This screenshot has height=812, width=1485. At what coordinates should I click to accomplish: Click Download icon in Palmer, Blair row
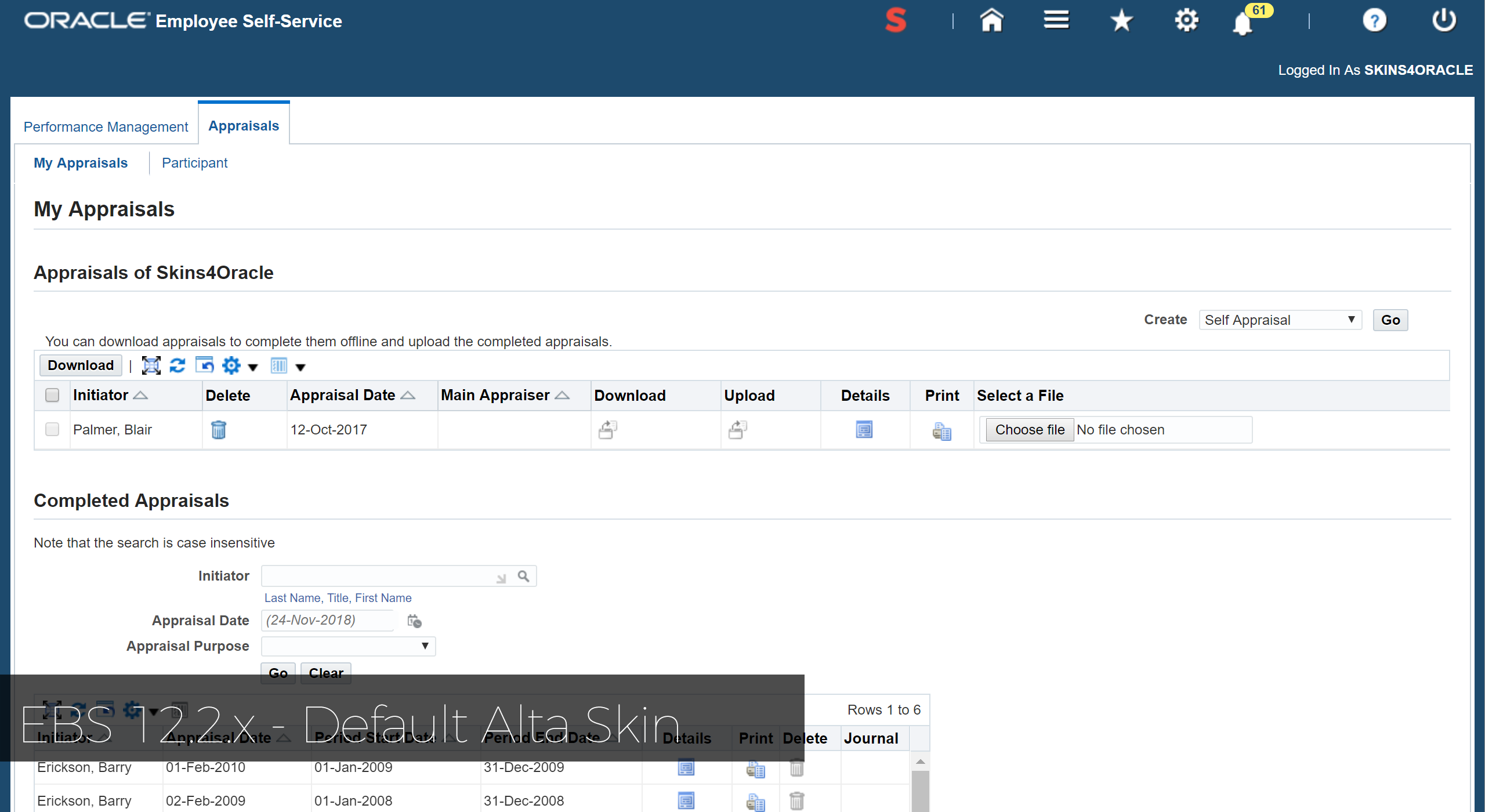click(607, 430)
